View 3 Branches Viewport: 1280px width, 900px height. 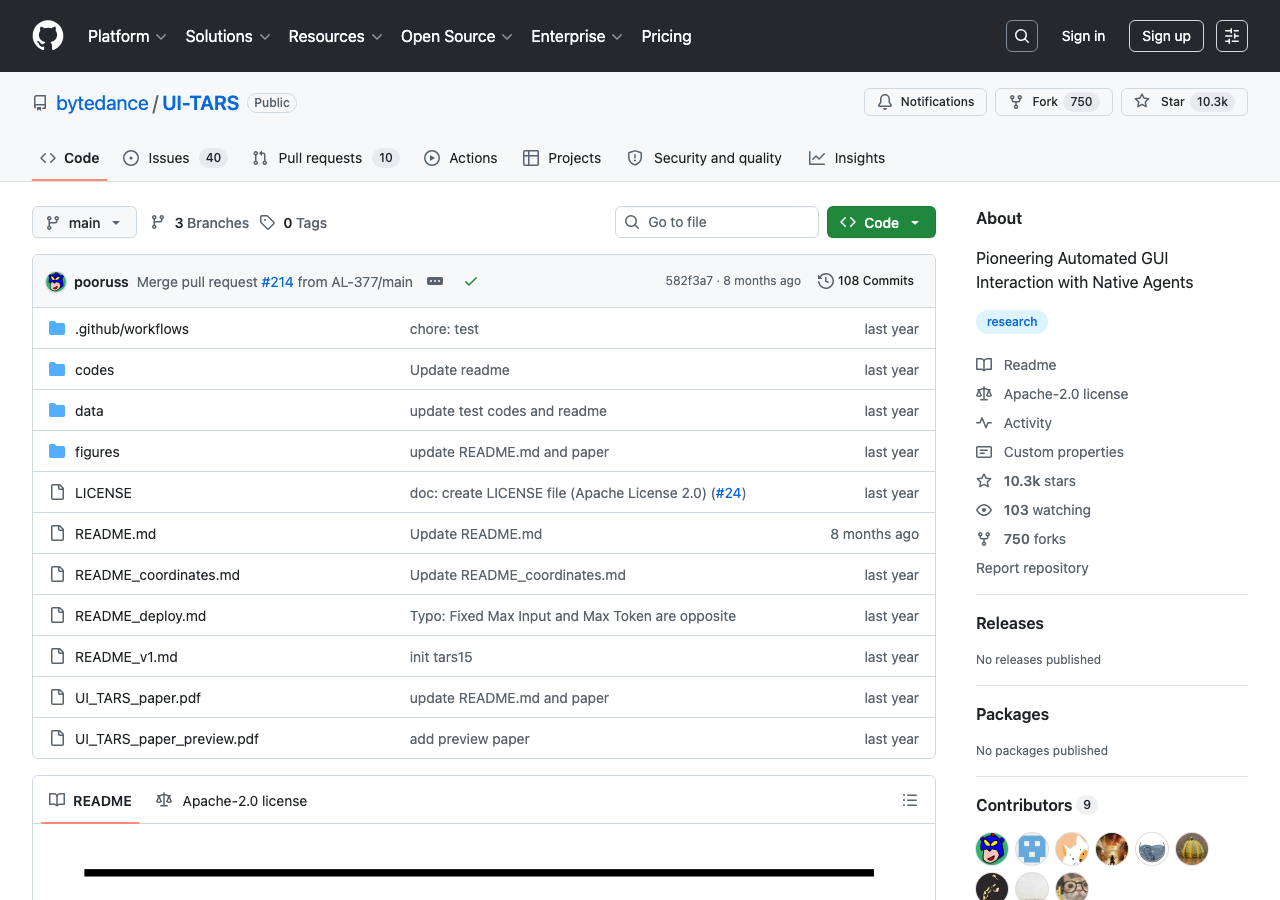point(200,223)
